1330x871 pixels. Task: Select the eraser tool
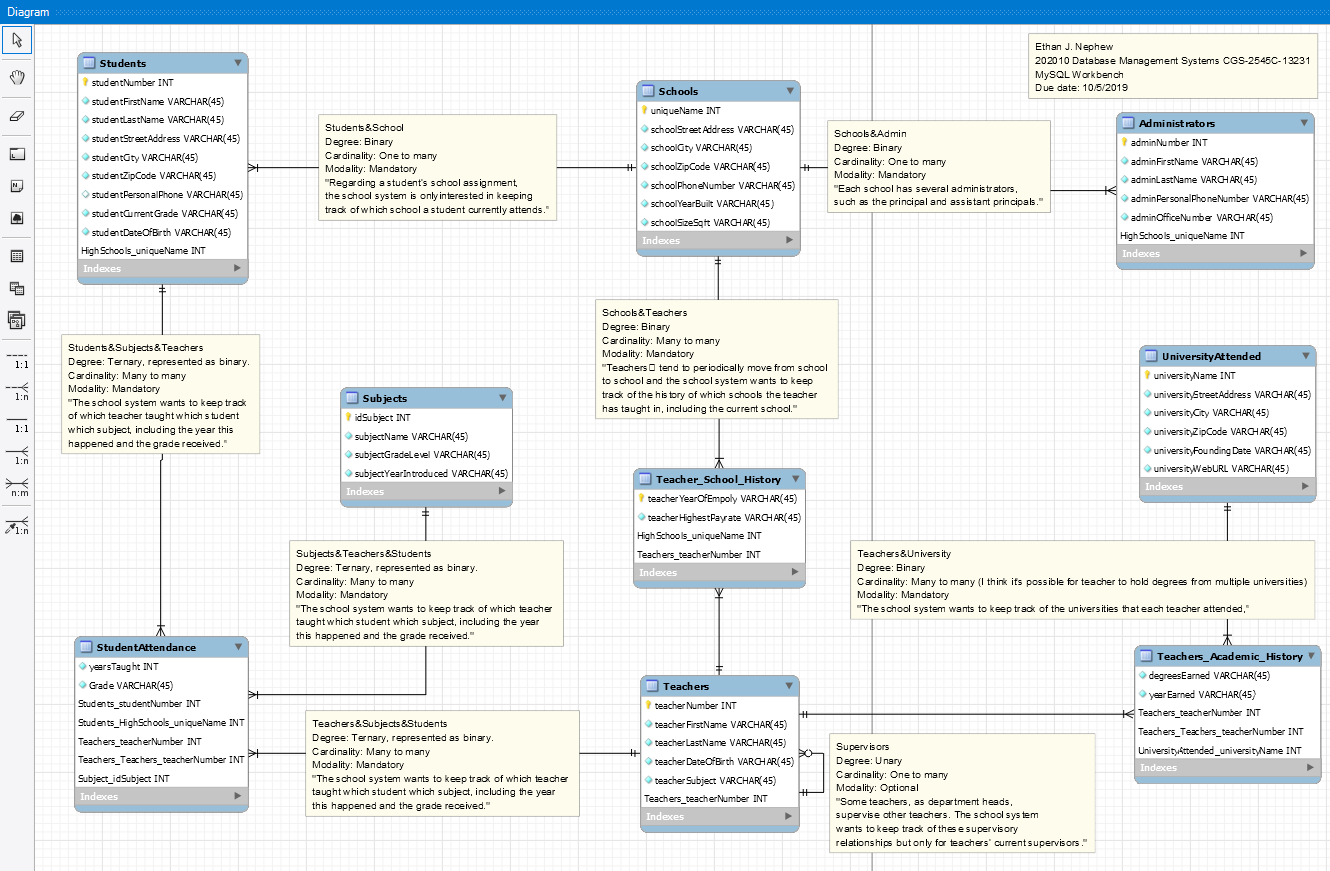tap(17, 116)
